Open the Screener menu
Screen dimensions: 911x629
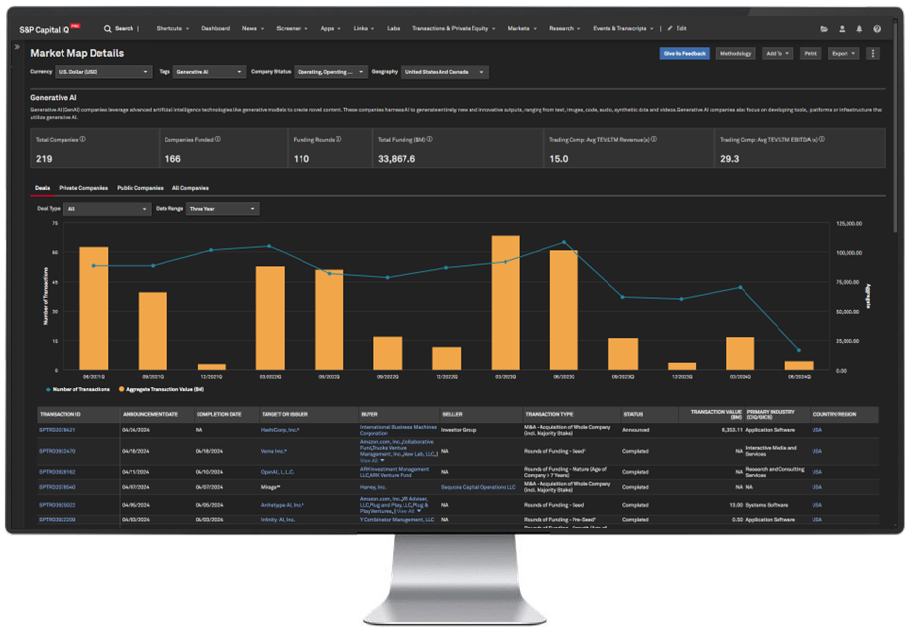(294, 29)
